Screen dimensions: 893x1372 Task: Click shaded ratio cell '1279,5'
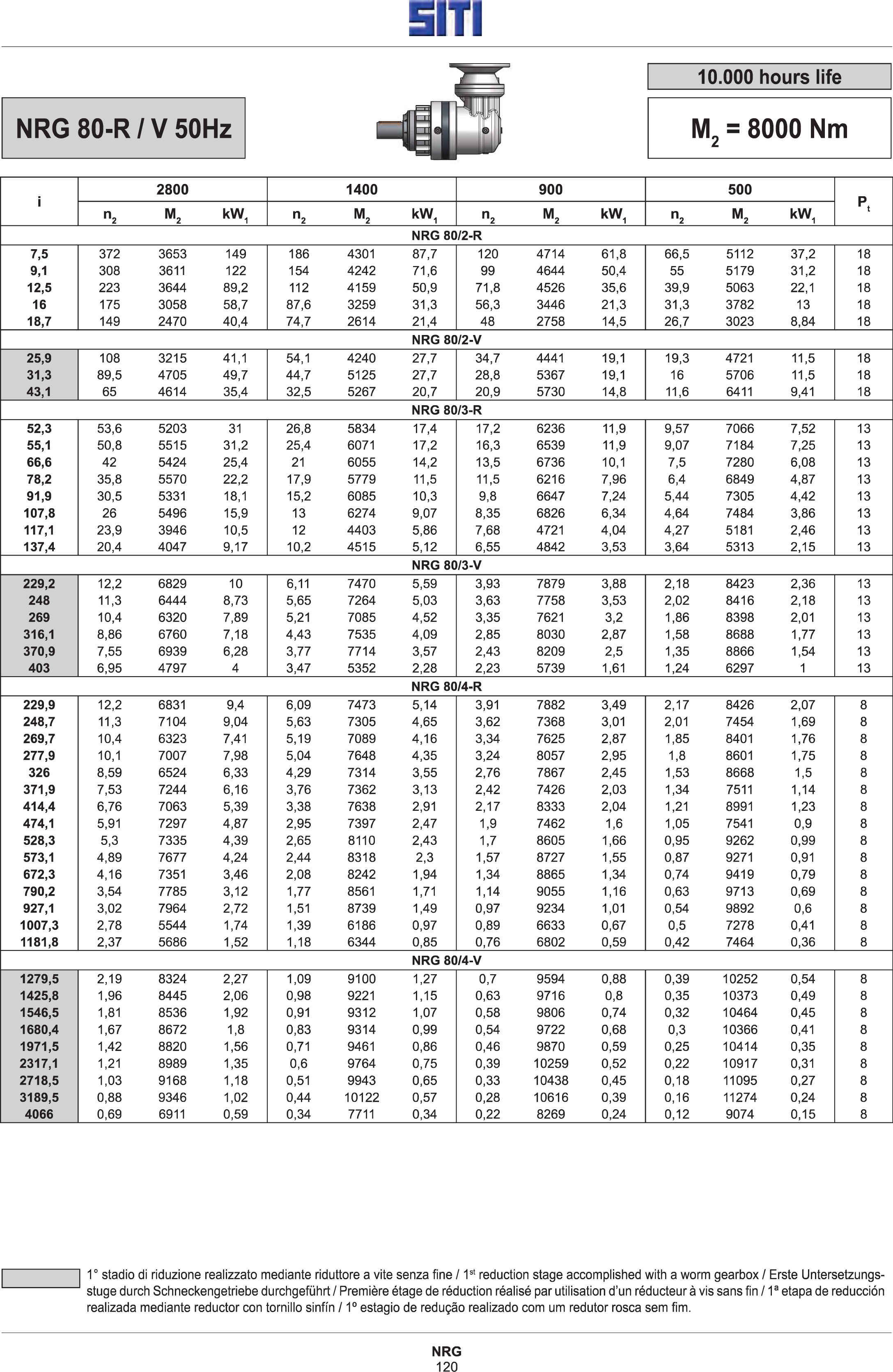(39, 978)
